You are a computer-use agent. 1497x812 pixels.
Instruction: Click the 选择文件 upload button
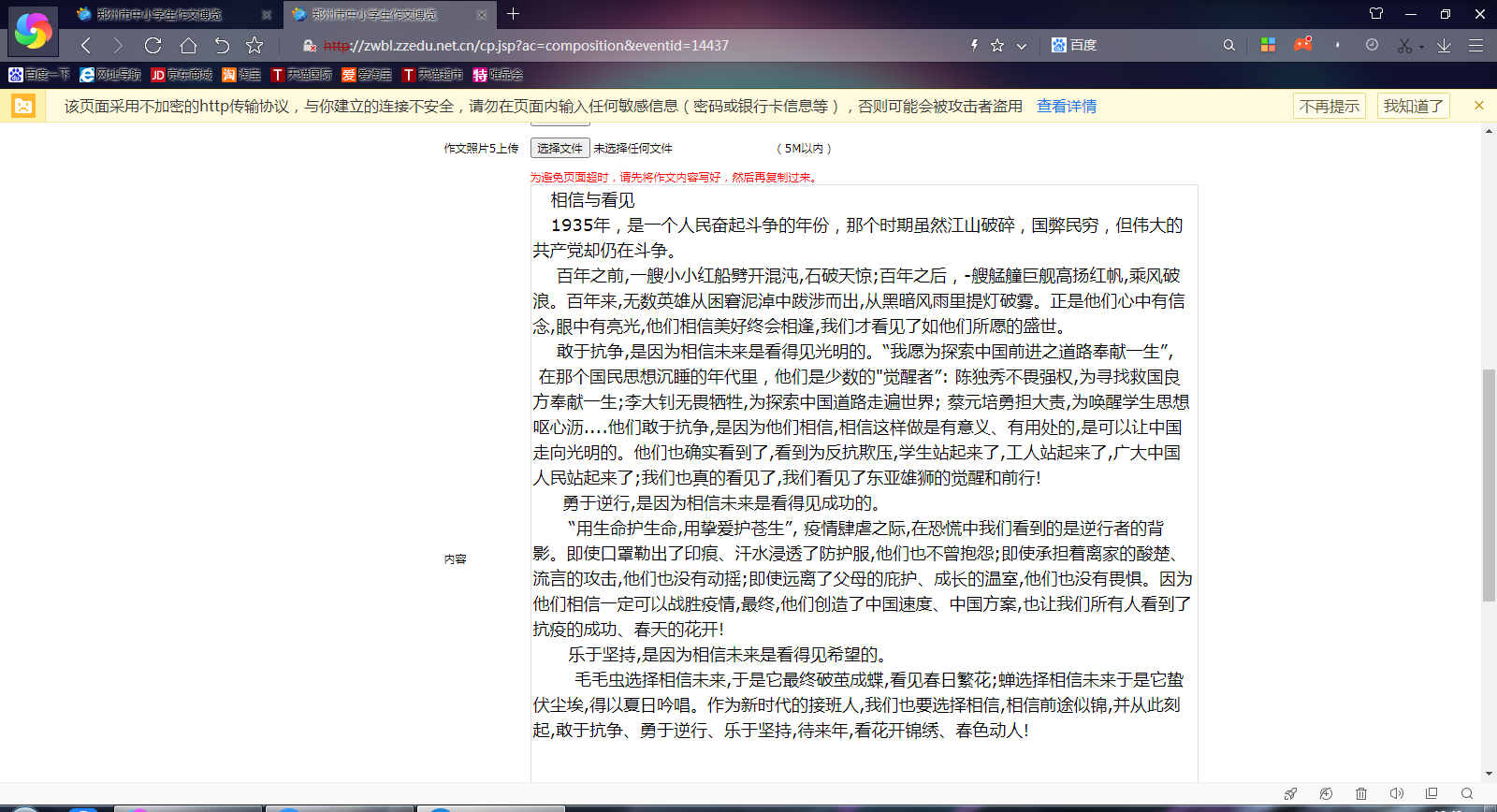[560, 148]
